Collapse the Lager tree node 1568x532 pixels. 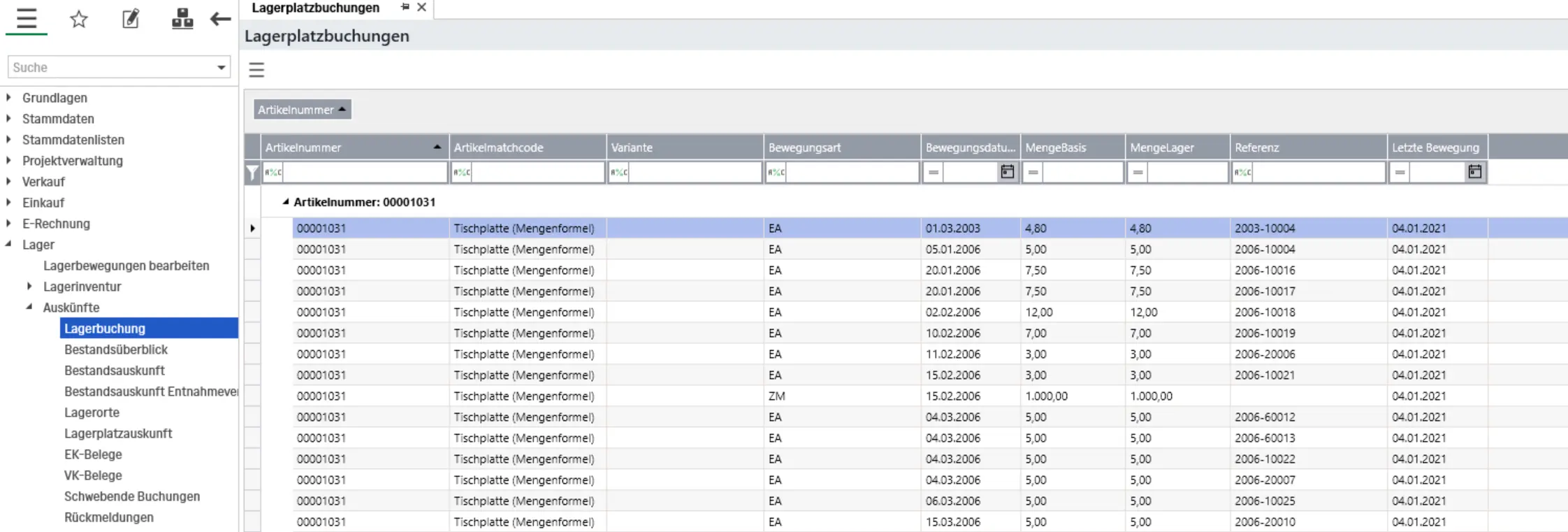pyautogui.click(x=8, y=245)
